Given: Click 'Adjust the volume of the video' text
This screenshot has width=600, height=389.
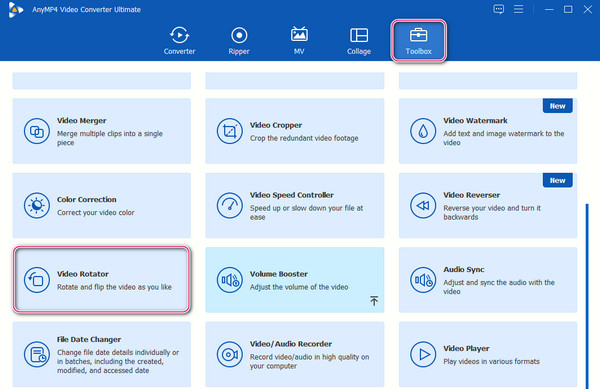Looking at the screenshot, I should pyautogui.click(x=299, y=287).
